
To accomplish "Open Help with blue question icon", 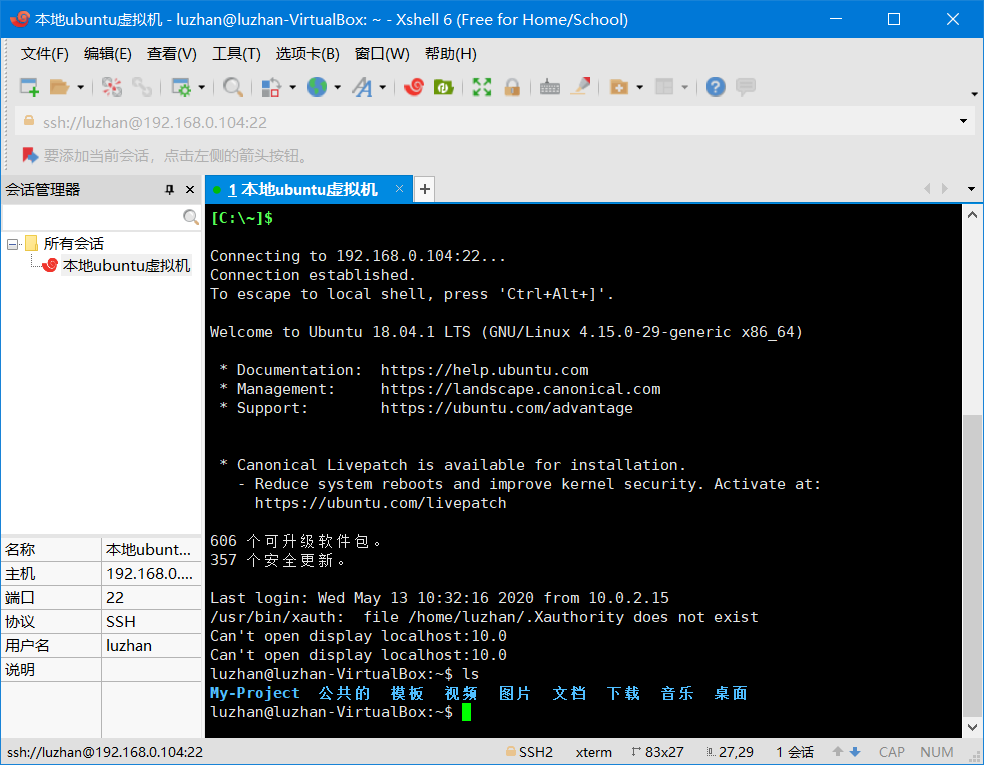I will (715, 87).
